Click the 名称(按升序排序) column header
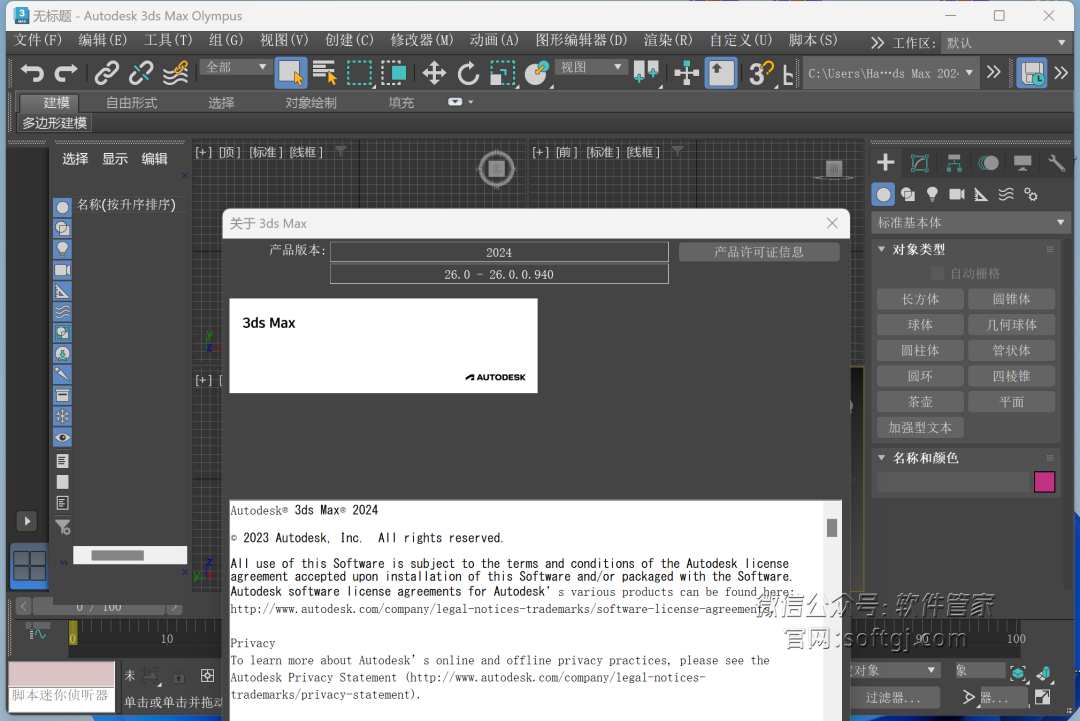This screenshot has height=721, width=1080. (127, 205)
